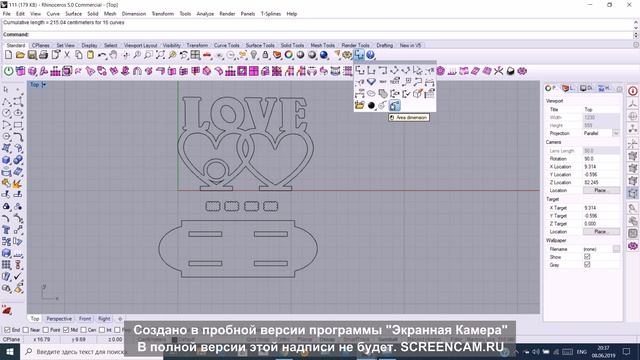
Task: Click the folder icon in dimension flyout
Action: point(359,106)
